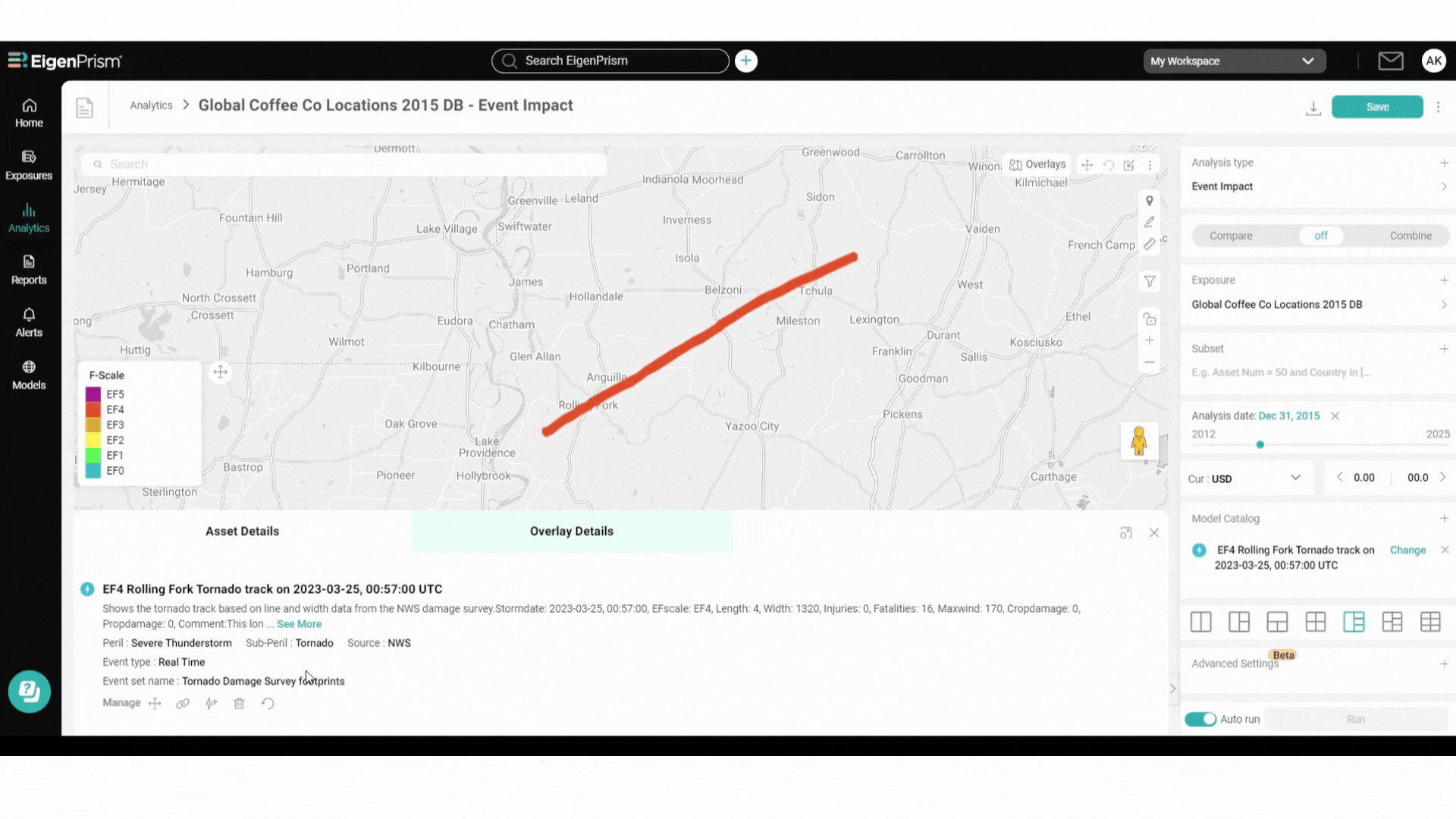Expand the Event Impact analysis type
The image size is (1456, 819).
[1444, 187]
